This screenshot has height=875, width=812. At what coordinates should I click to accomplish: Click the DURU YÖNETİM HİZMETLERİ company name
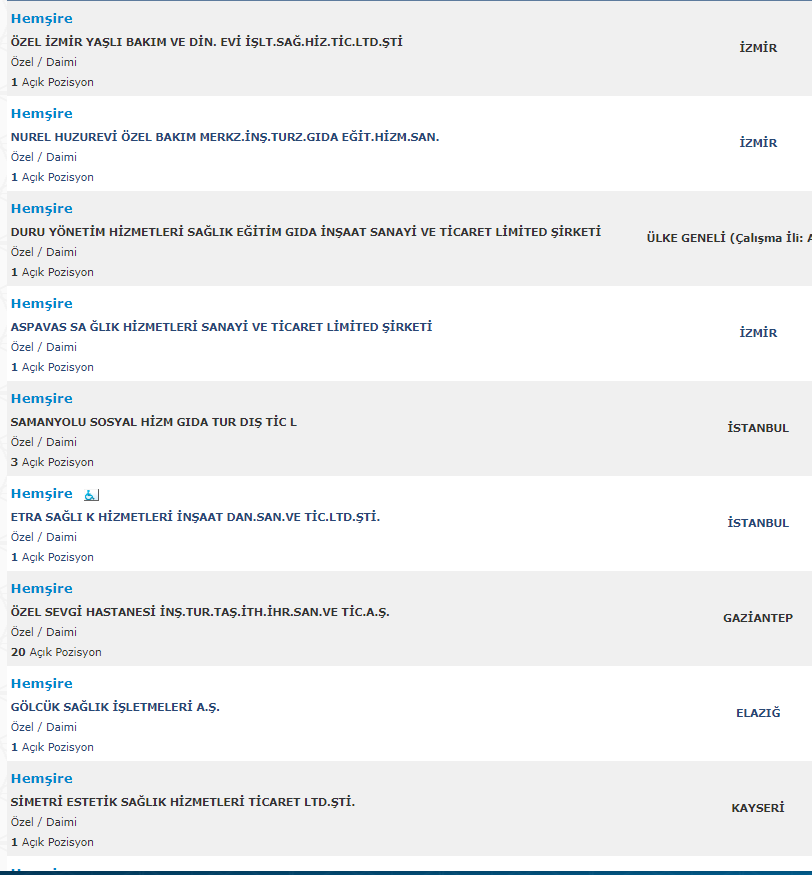(306, 232)
